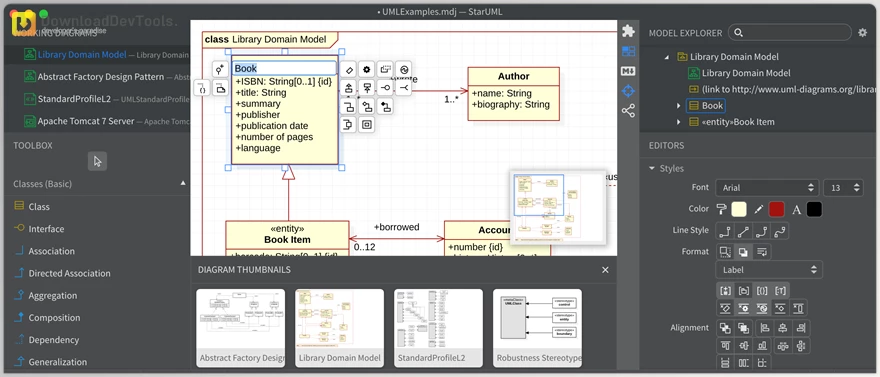This screenshot has width=880, height=377.
Task: Collapse the Classes (Basic) toolbox group
Action: [x=182, y=183]
